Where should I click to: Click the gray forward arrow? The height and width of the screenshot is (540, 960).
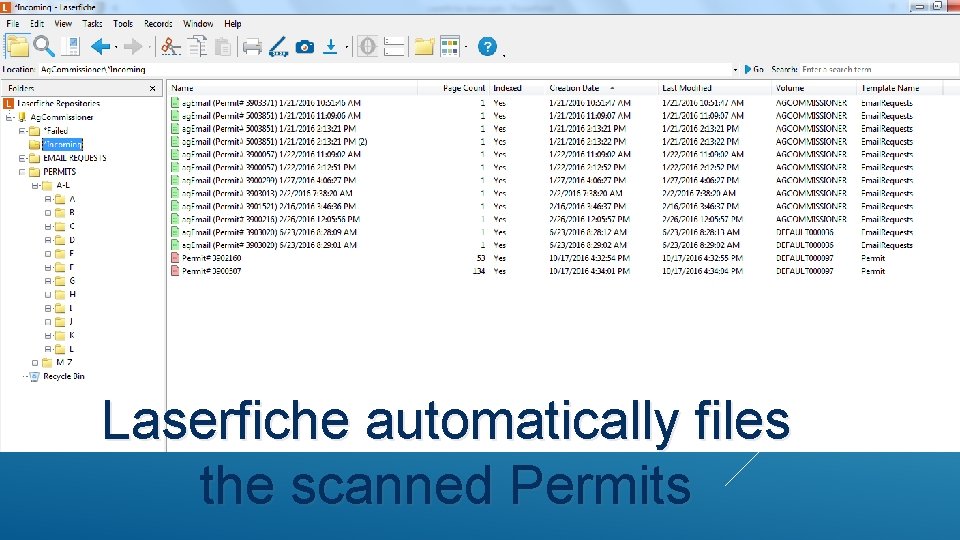[x=132, y=47]
